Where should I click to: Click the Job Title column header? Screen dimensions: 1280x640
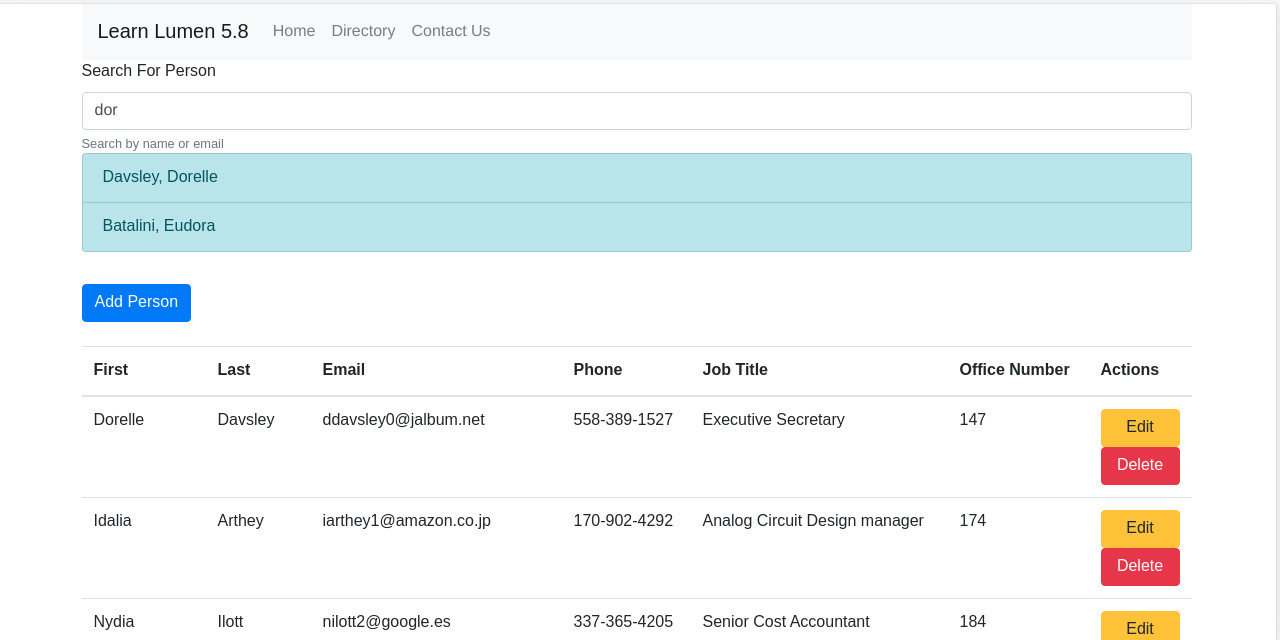[734, 370]
